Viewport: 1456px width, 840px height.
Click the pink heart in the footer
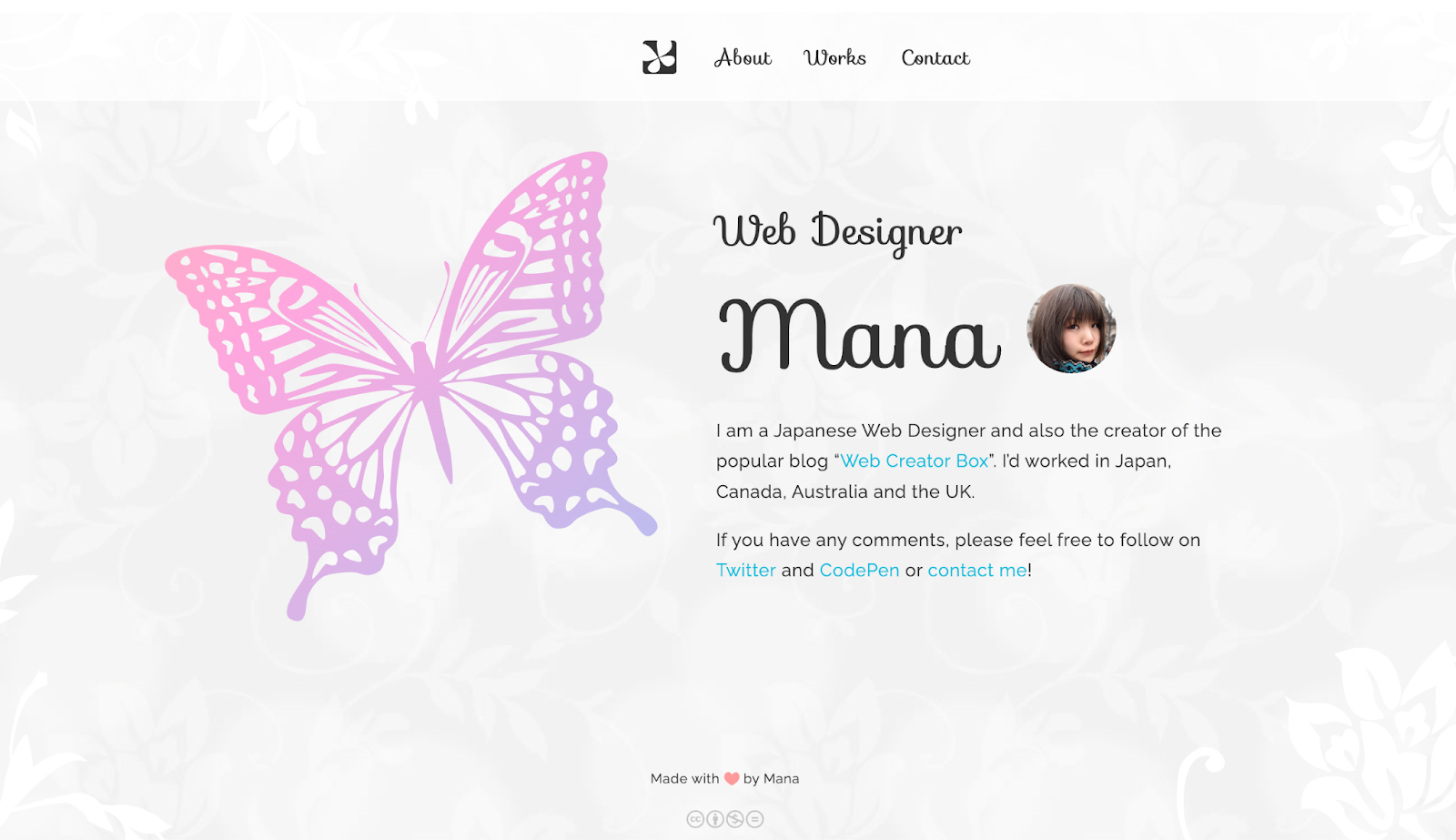732,779
